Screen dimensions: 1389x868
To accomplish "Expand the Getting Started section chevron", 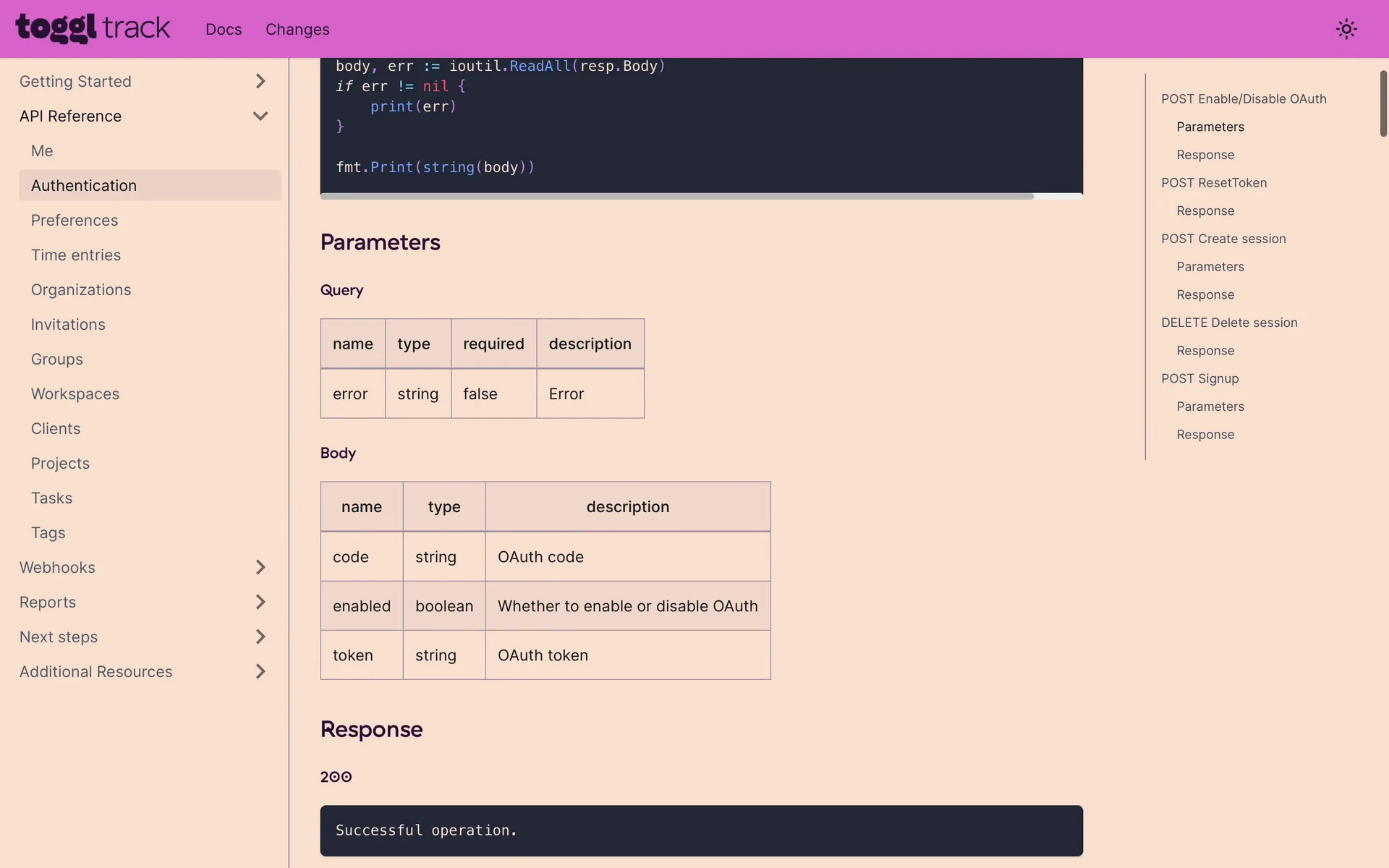I will click(260, 81).
